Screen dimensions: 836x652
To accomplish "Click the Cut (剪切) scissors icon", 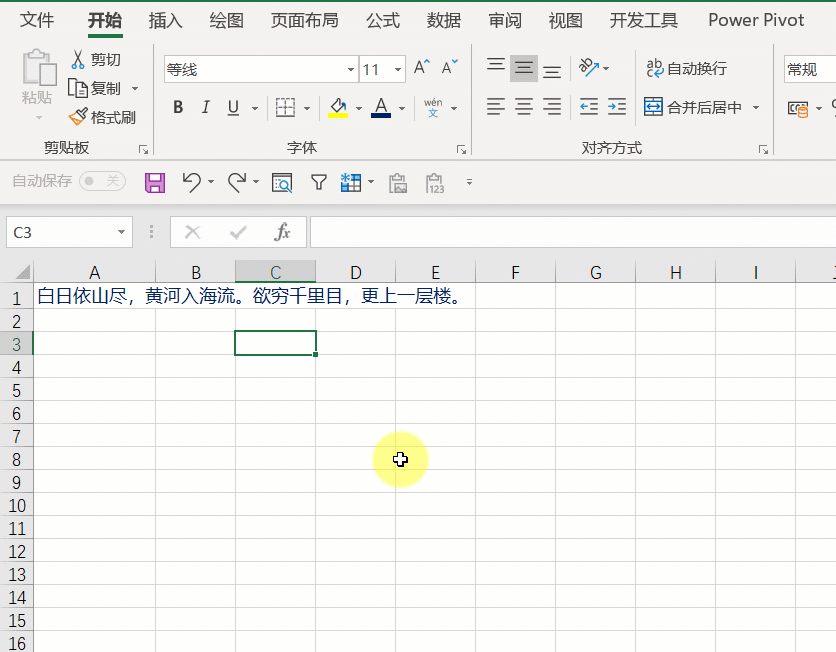I will tap(78, 59).
